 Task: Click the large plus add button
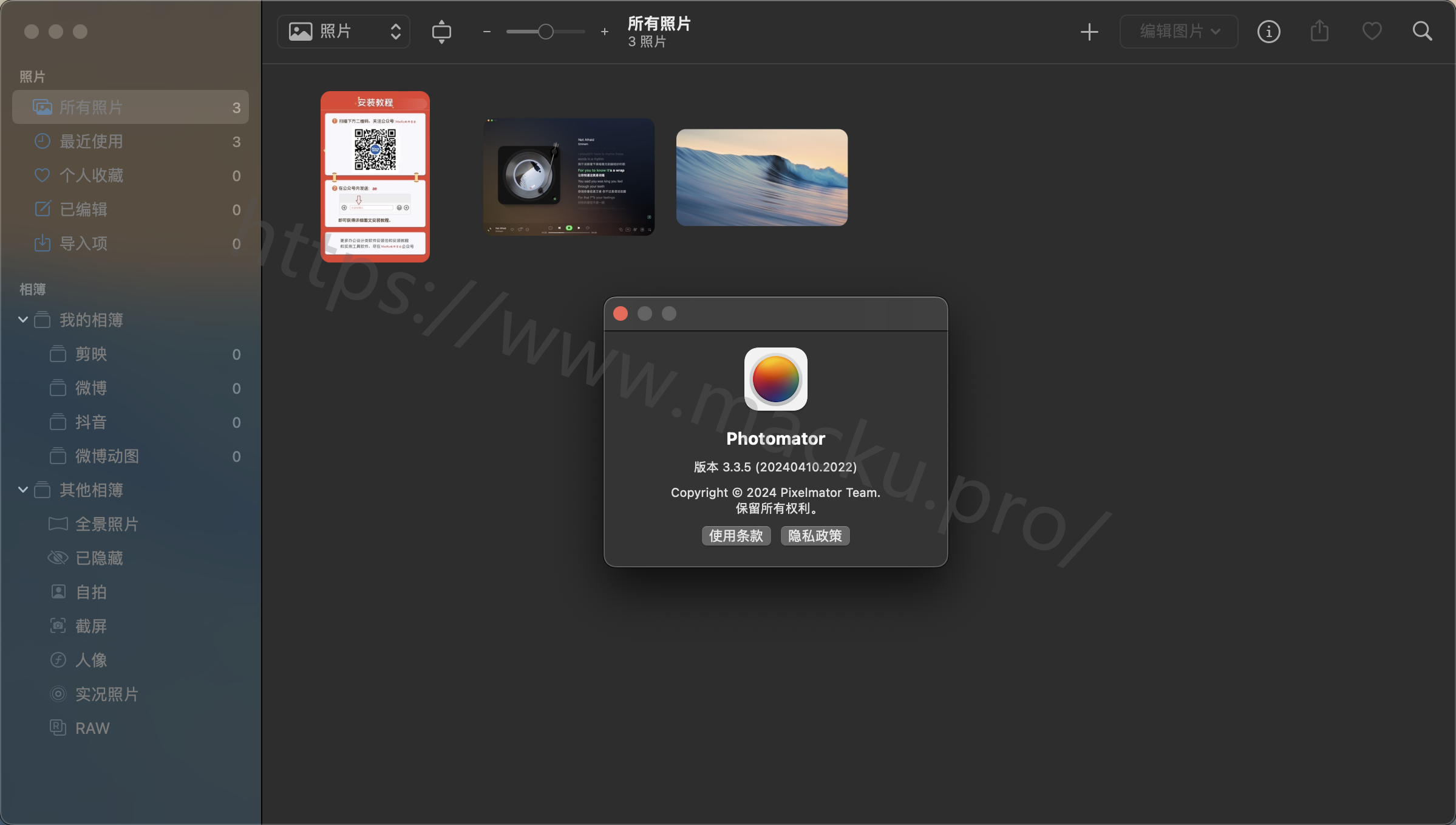click(x=1089, y=32)
